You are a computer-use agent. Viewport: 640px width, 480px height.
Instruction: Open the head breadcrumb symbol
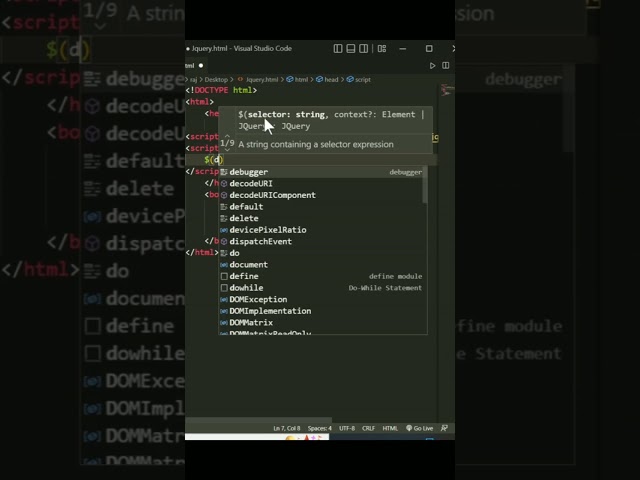click(327, 80)
